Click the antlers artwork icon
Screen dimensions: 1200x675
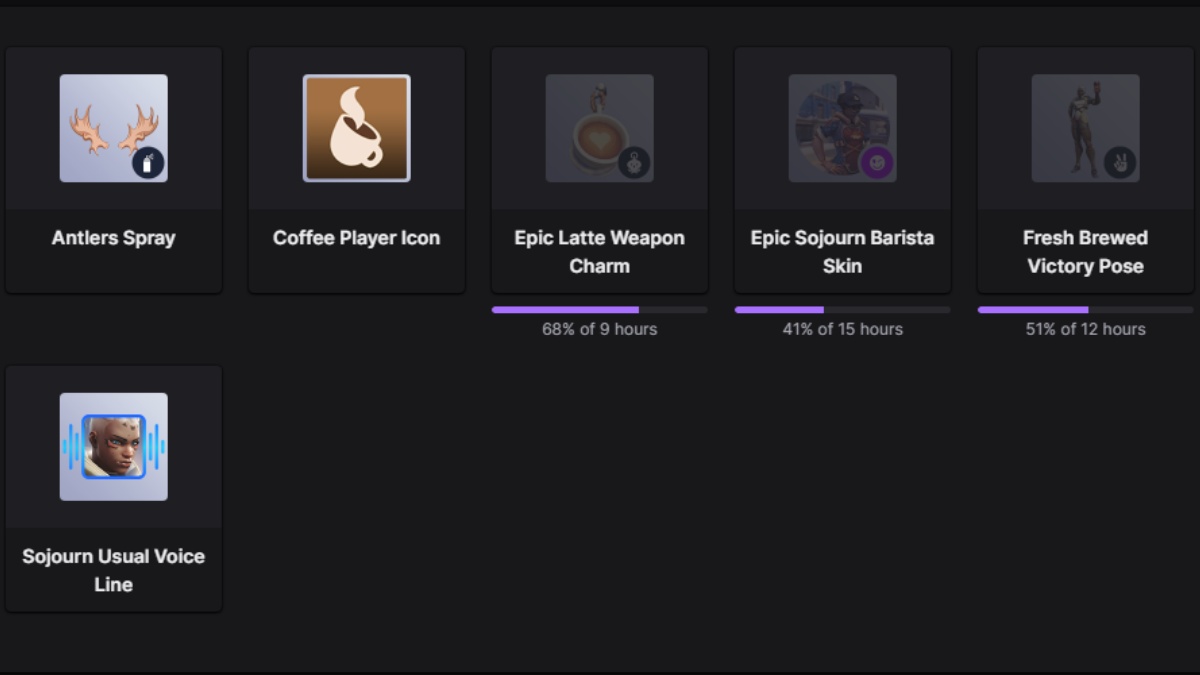[x=113, y=126]
